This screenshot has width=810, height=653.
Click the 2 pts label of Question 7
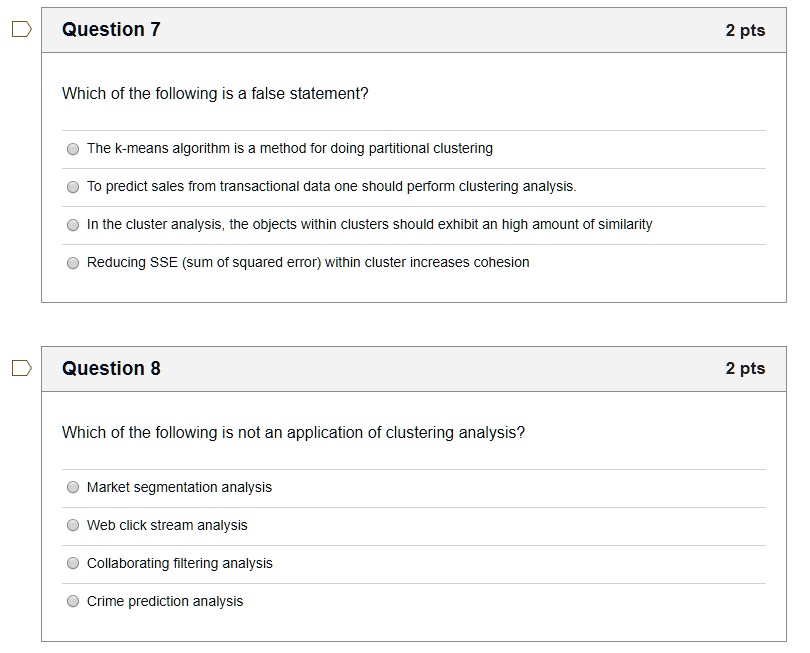pyautogui.click(x=745, y=30)
